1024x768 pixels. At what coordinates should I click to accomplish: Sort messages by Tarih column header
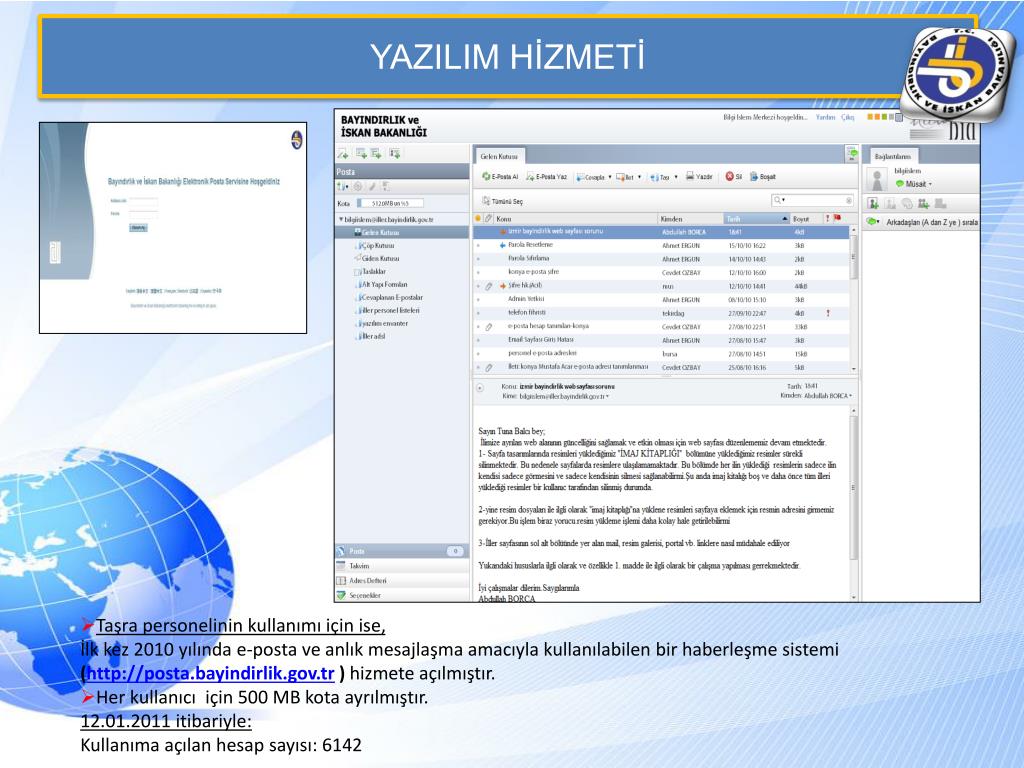pyautogui.click(x=757, y=219)
